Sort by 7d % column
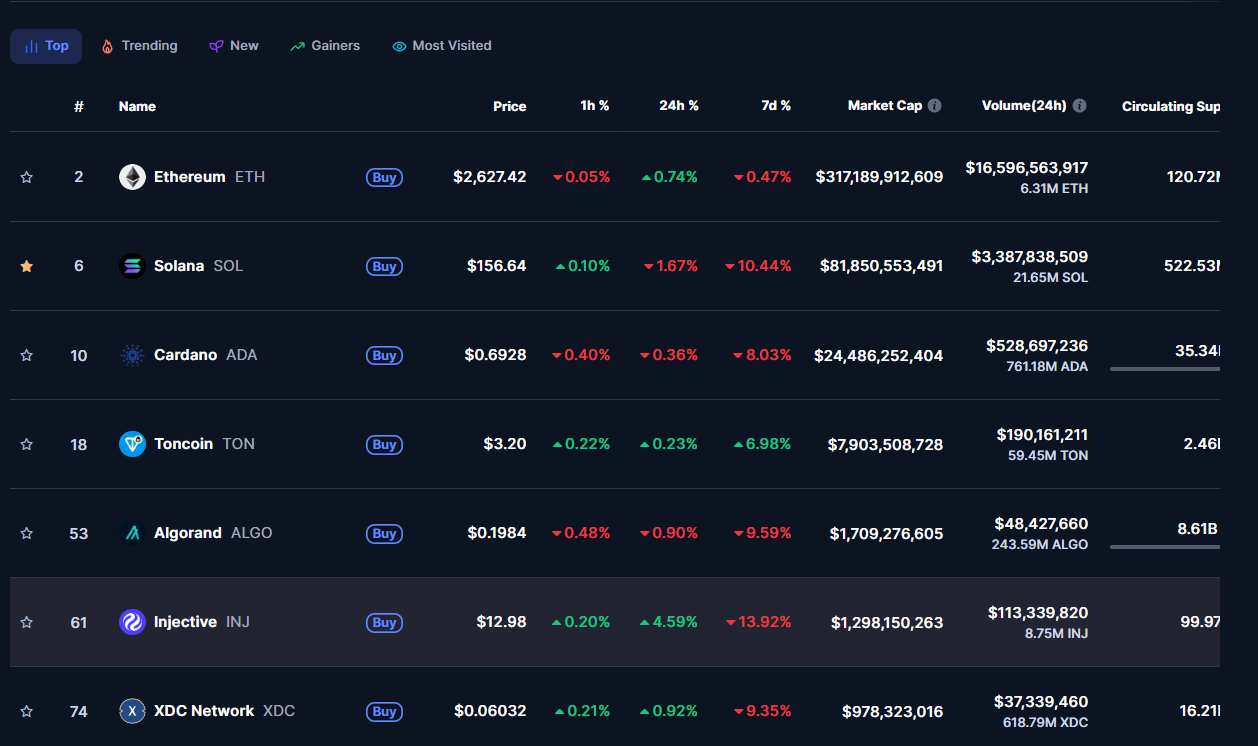The height and width of the screenshot is (746, 1258). click(x=776, y=106)
